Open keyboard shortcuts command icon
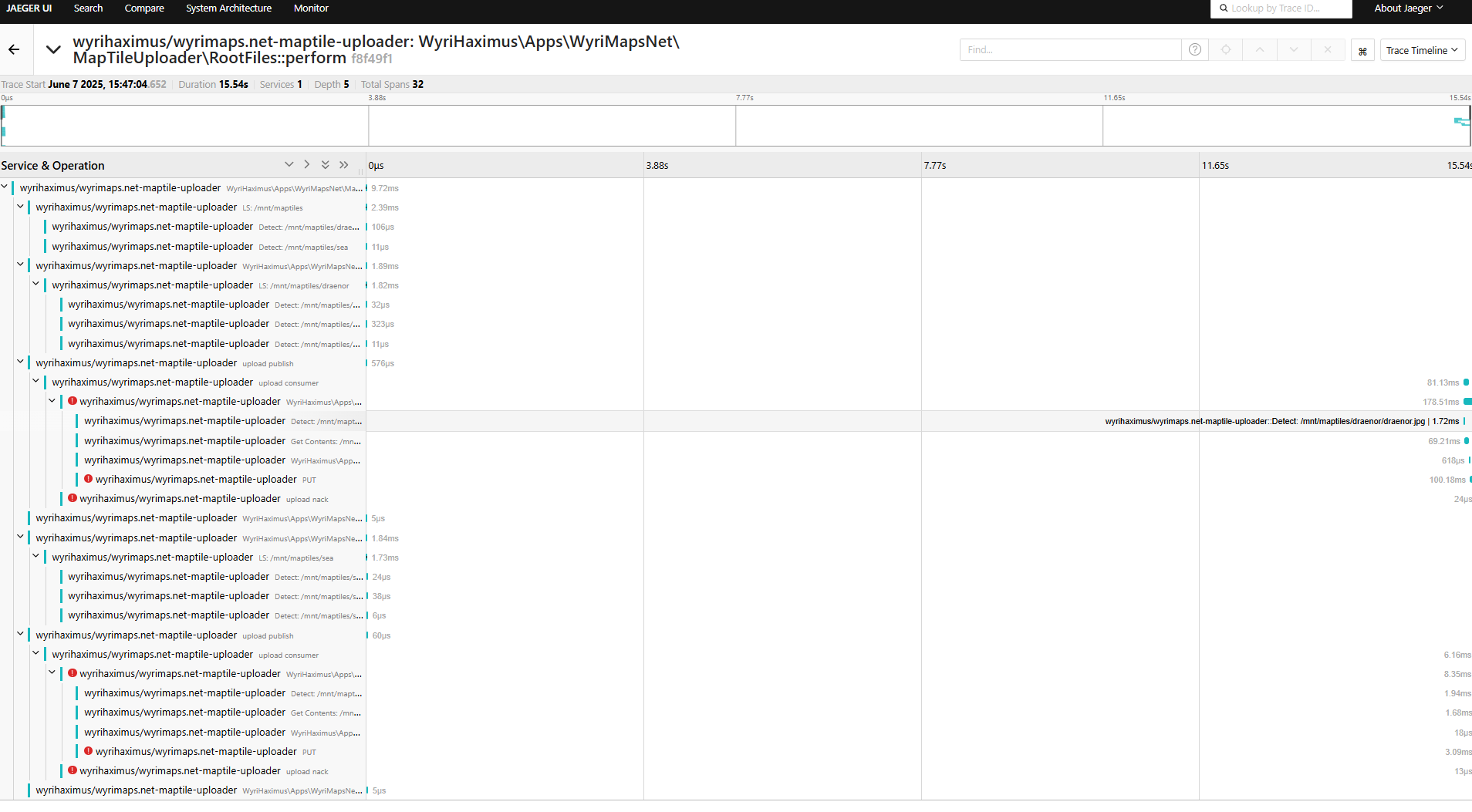 coord(1362,51)
